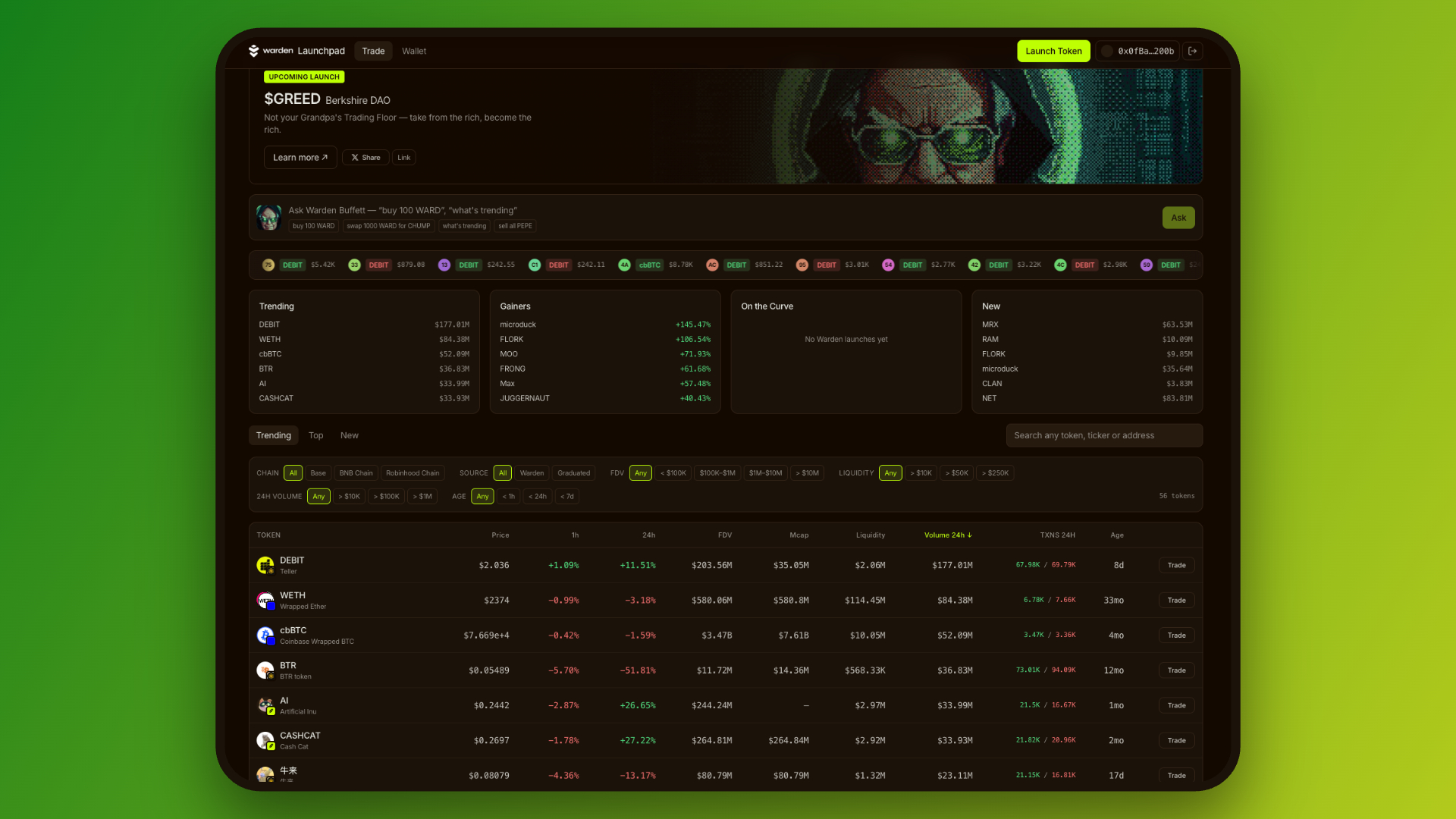Sort by Volume 24h column header

pos(948,535)
